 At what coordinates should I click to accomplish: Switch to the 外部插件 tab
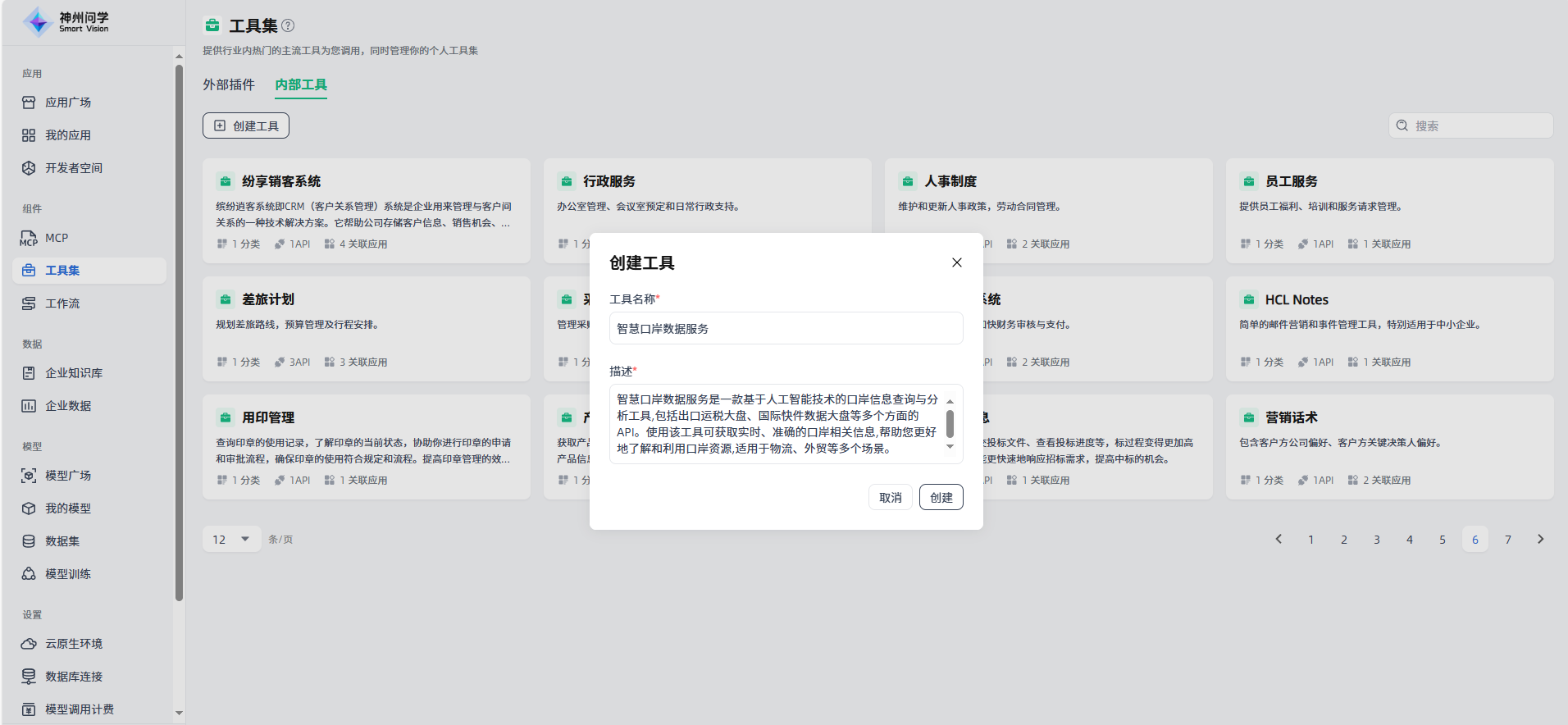(x=229, y=84)
